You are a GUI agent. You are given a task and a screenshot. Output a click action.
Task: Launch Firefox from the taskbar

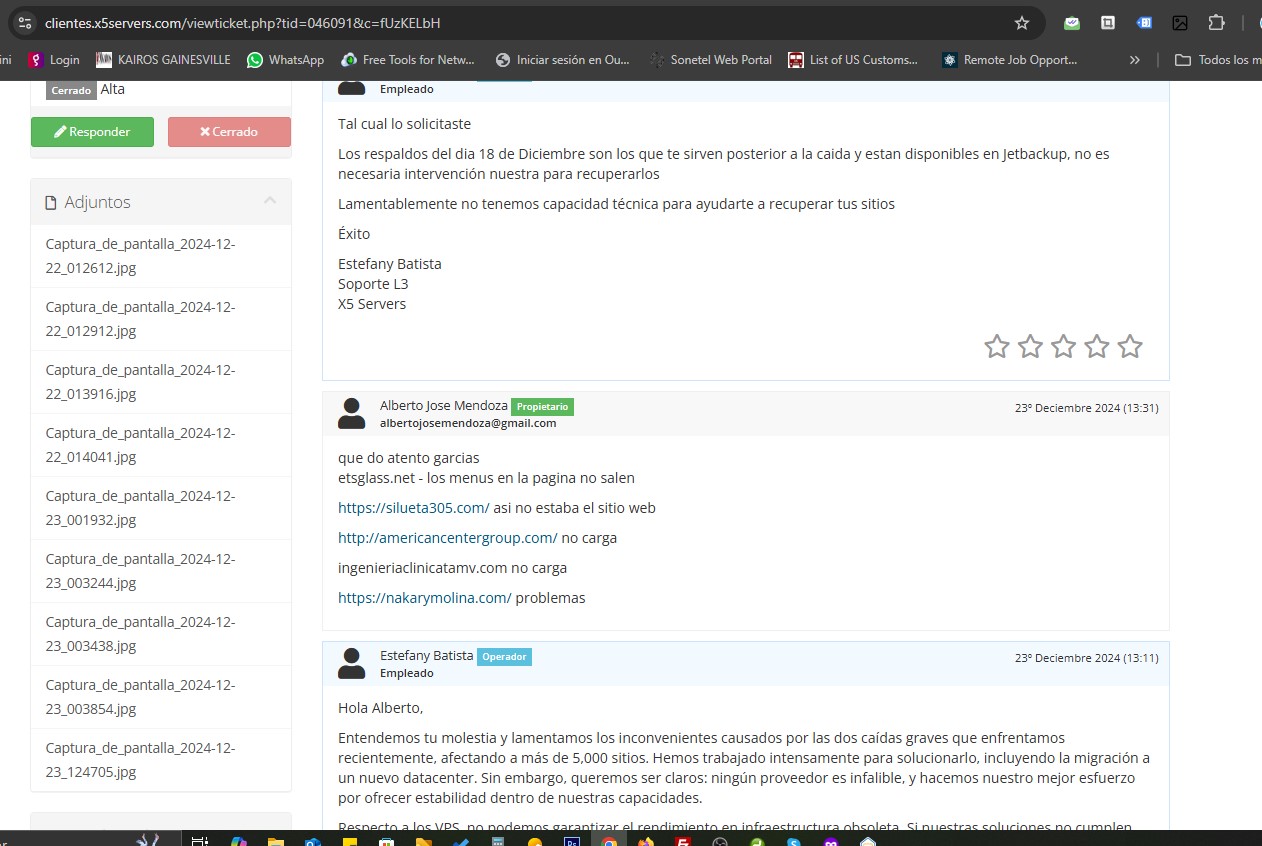[x=645, y=840]
